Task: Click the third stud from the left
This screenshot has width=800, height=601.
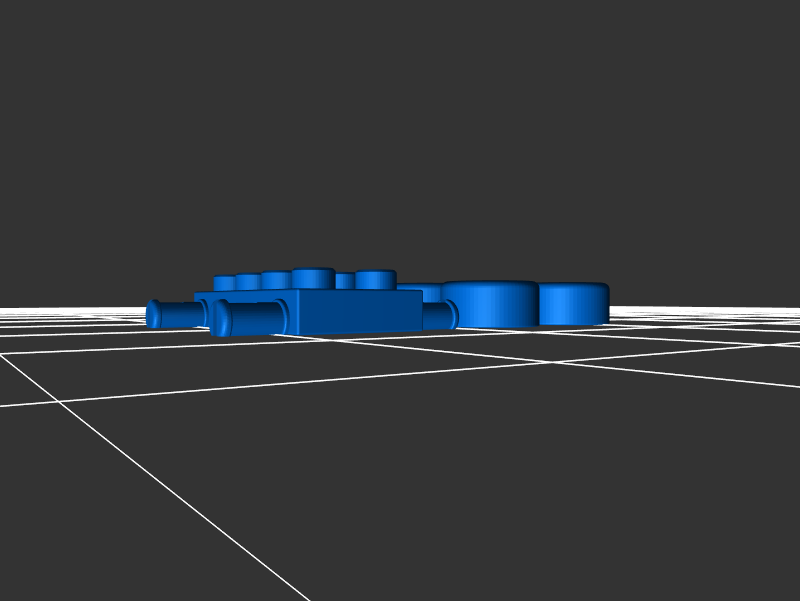Action: (275, 280)
